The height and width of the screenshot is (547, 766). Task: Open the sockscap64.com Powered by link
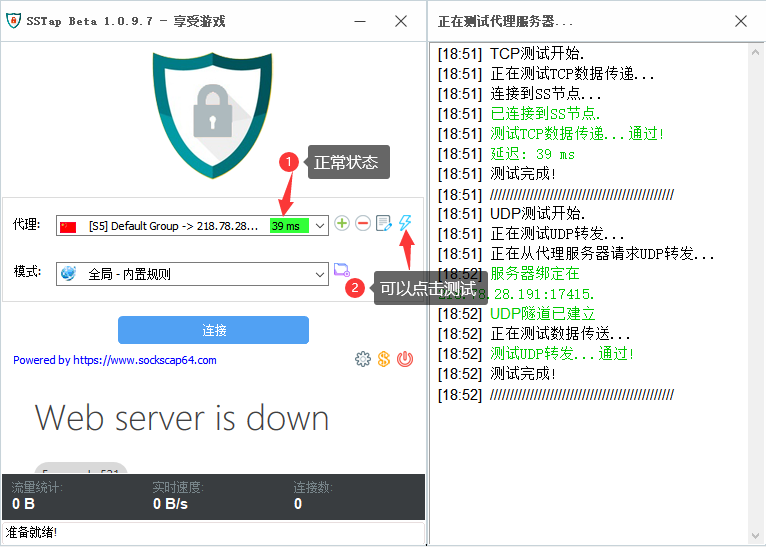point(115,360)
